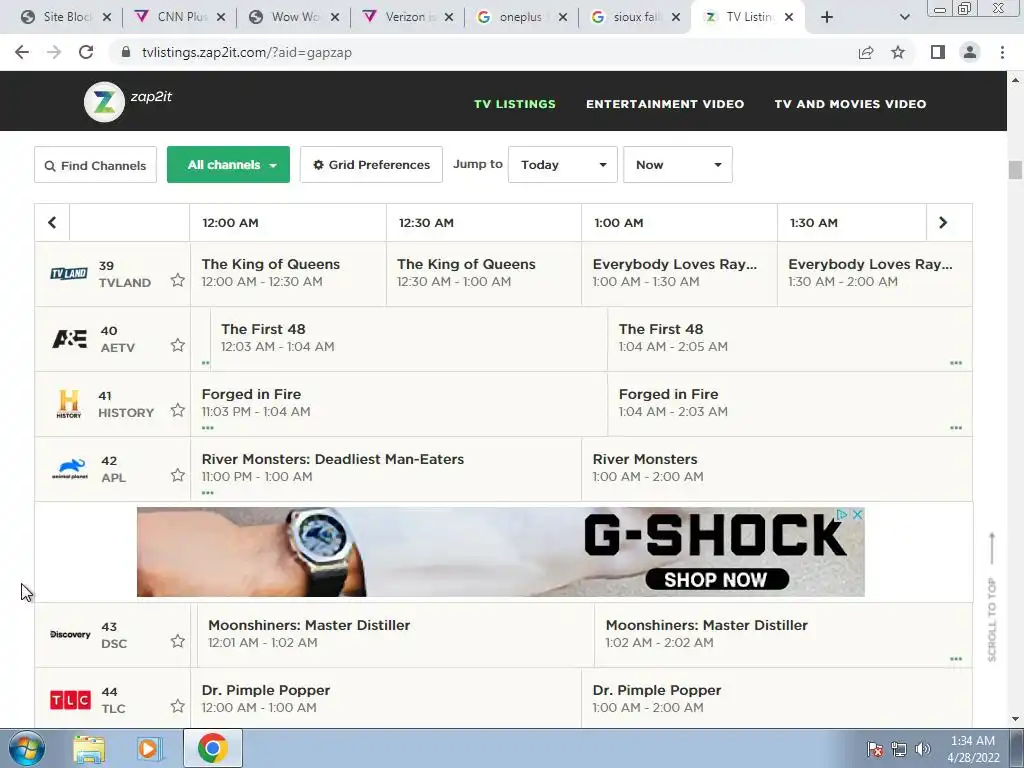Favorite APL channel with star toggle
This screenshot has height=768, width=1024.
[x=178, y=475]
